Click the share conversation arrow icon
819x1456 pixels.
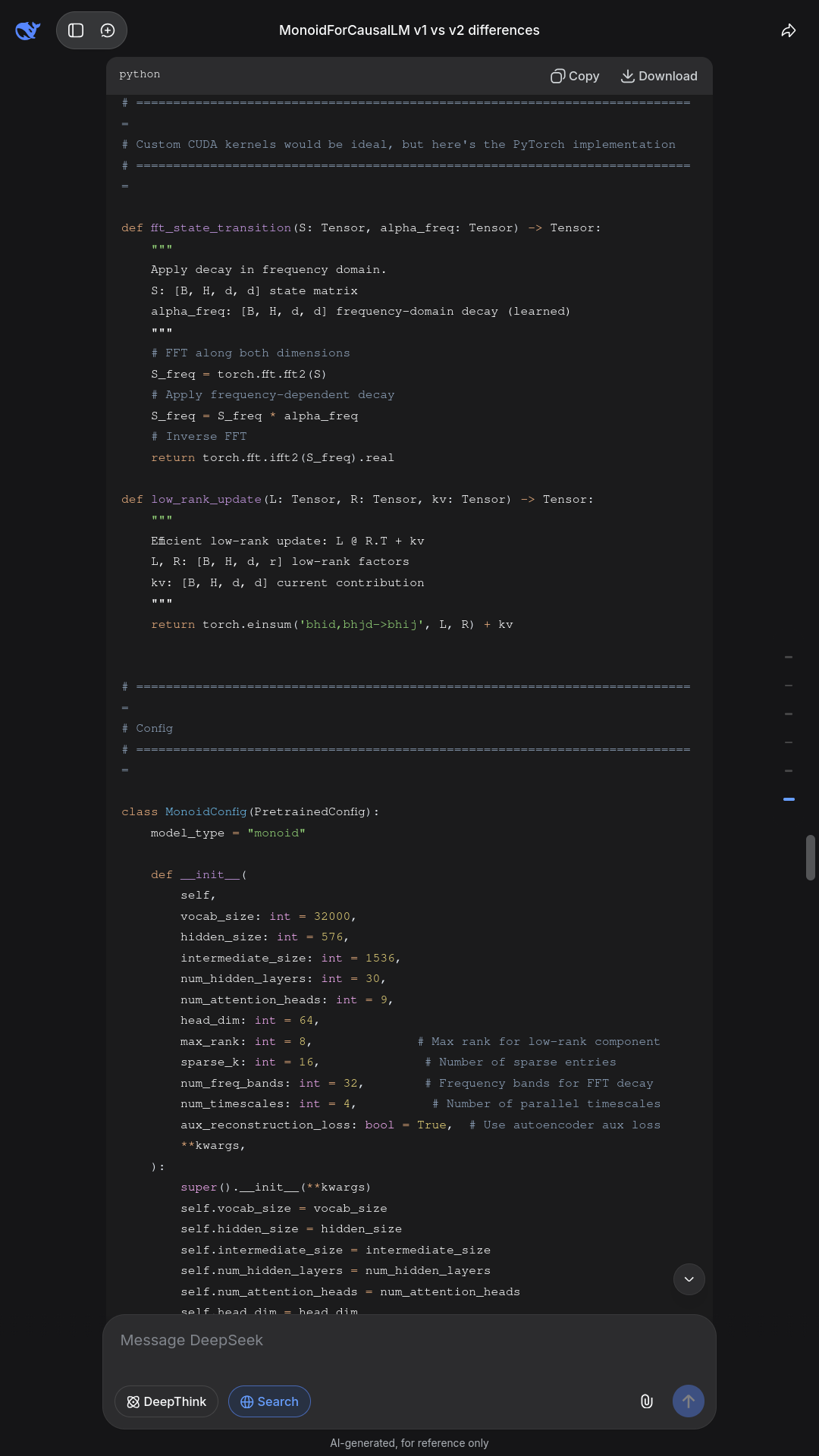pyautogui.click(x=789, y=30)
